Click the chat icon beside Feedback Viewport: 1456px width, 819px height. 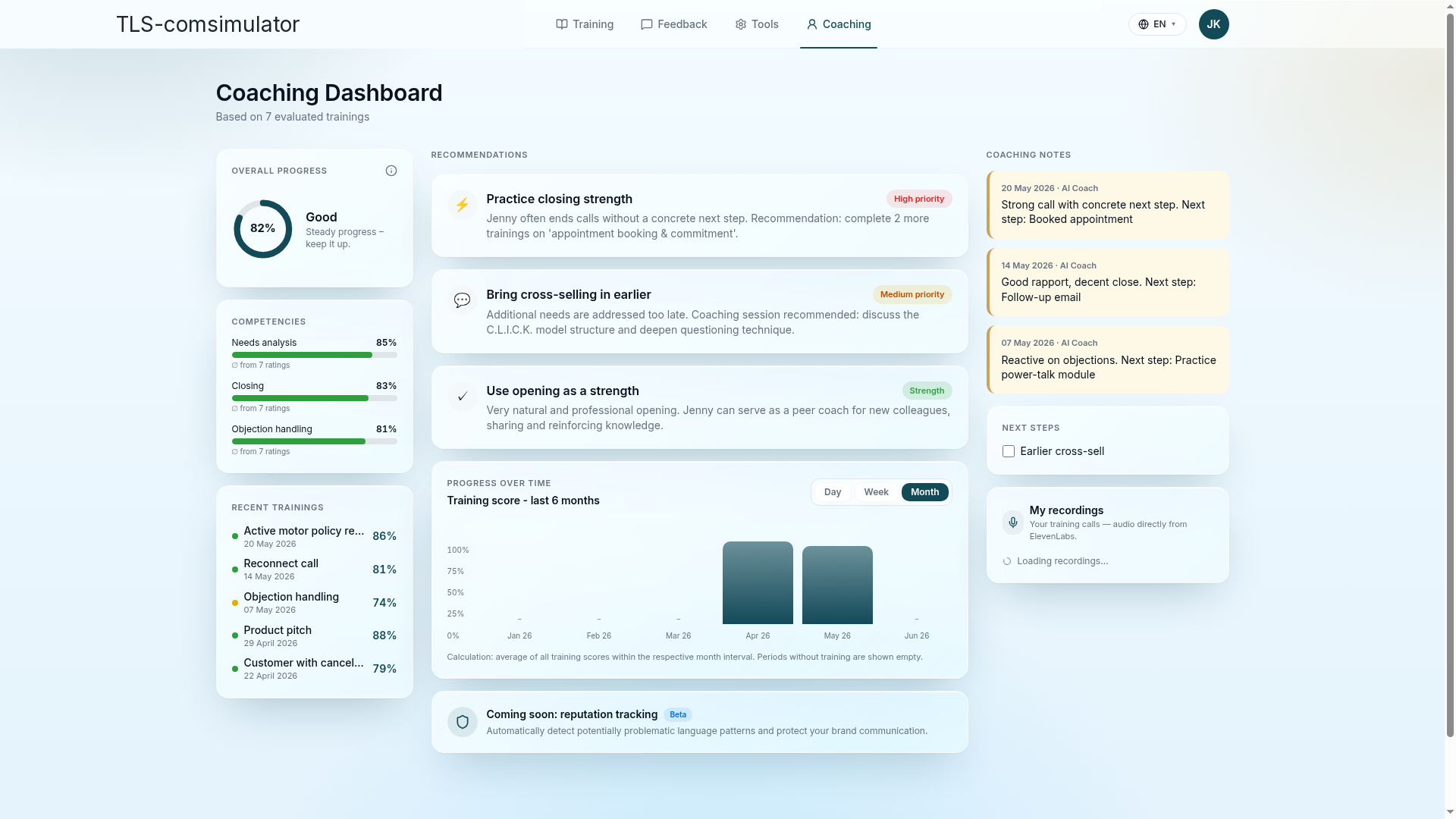coord(647,24)
